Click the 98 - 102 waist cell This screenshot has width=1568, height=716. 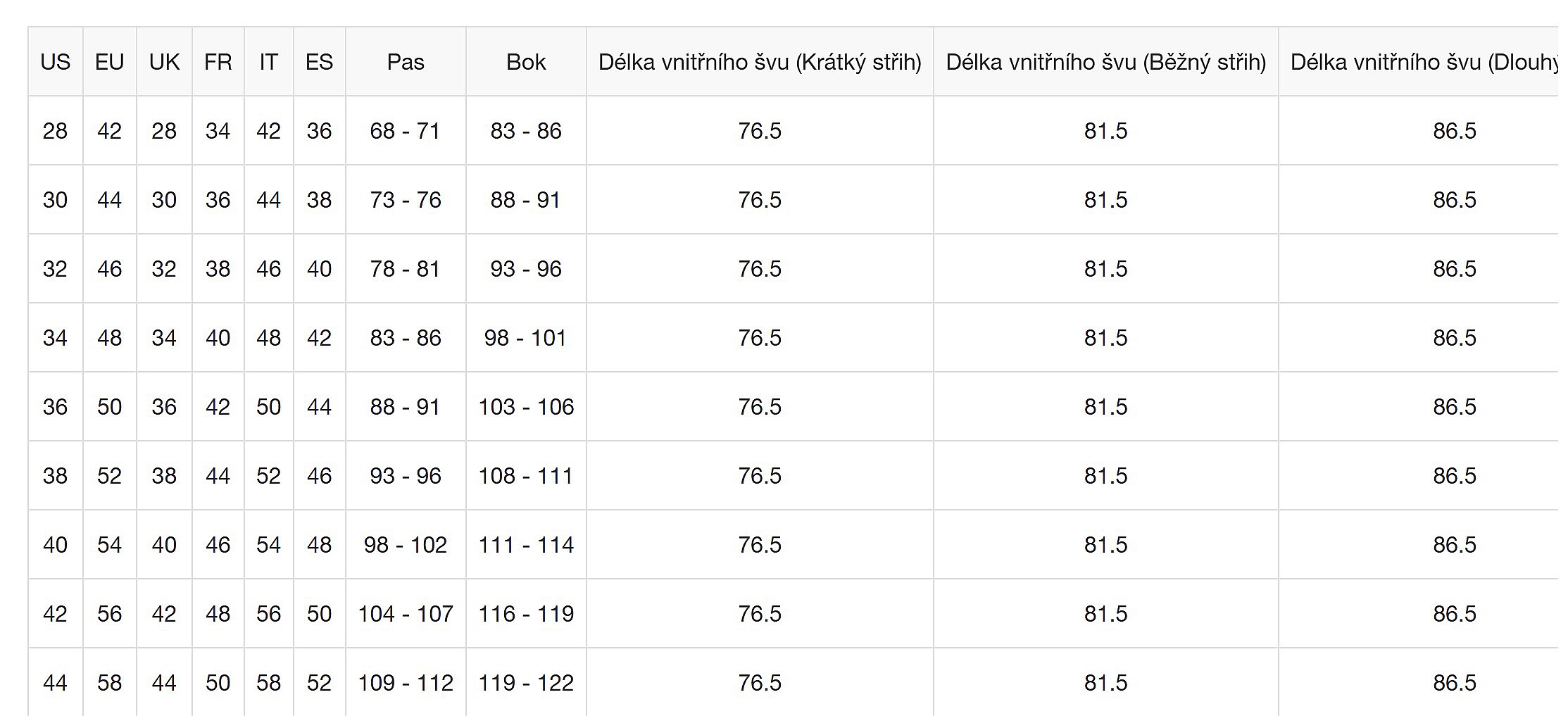click(x=406, y=545)
